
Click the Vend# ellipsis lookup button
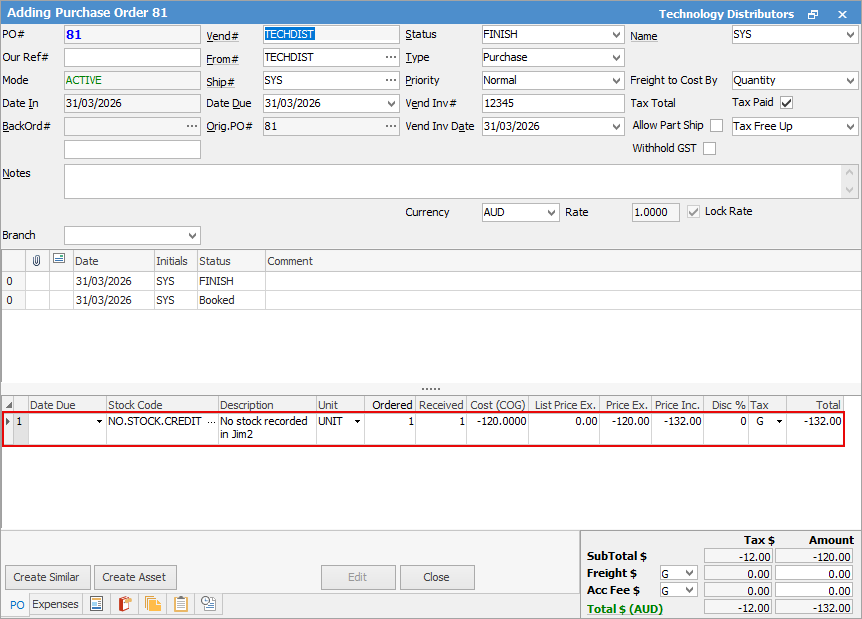390,34
